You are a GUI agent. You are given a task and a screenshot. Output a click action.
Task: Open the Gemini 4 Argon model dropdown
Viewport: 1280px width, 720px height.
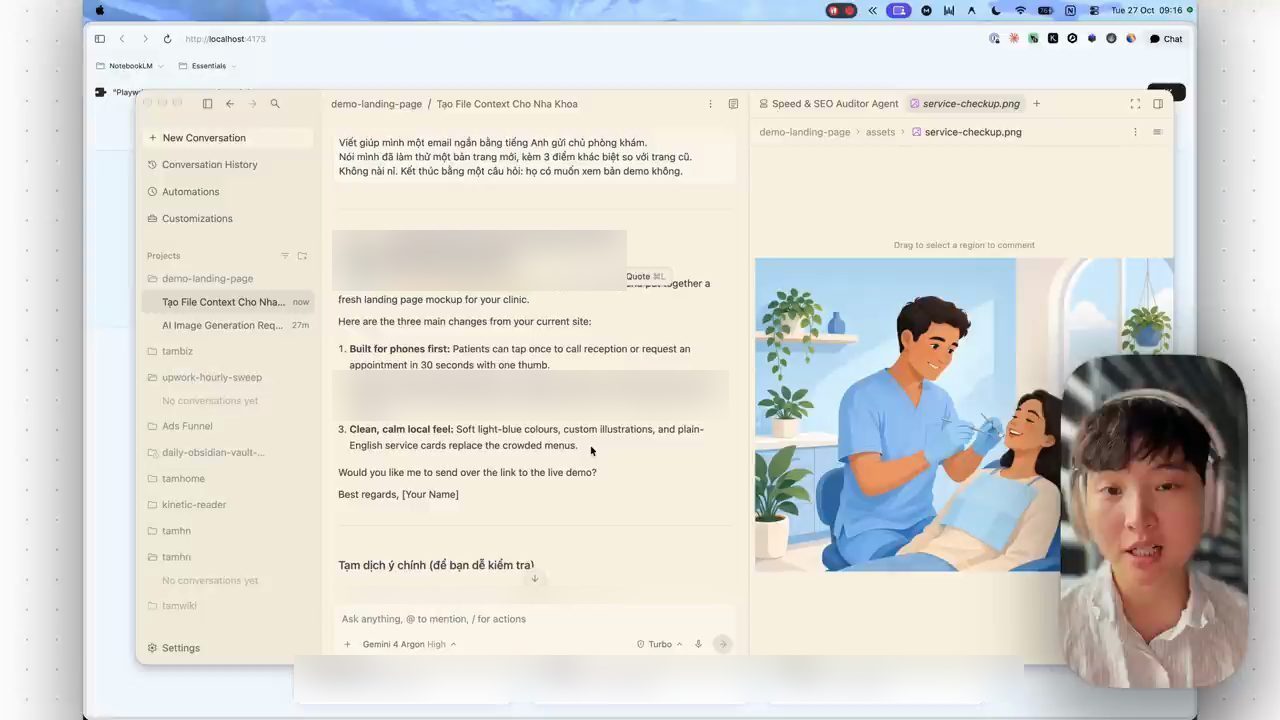click(x=409, y=644)
